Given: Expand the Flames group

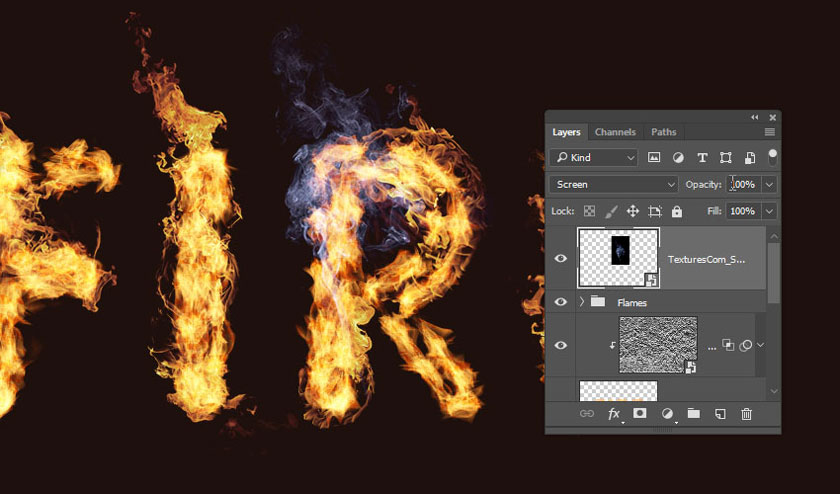Looking at the screenshot, I should [x=582, y=302].
